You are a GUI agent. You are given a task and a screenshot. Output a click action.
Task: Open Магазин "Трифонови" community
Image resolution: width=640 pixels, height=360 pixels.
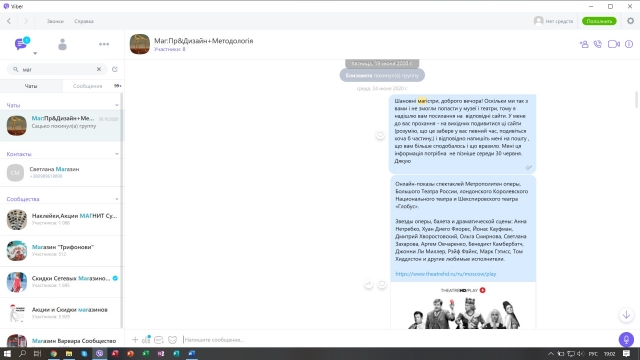coord(61,251)
